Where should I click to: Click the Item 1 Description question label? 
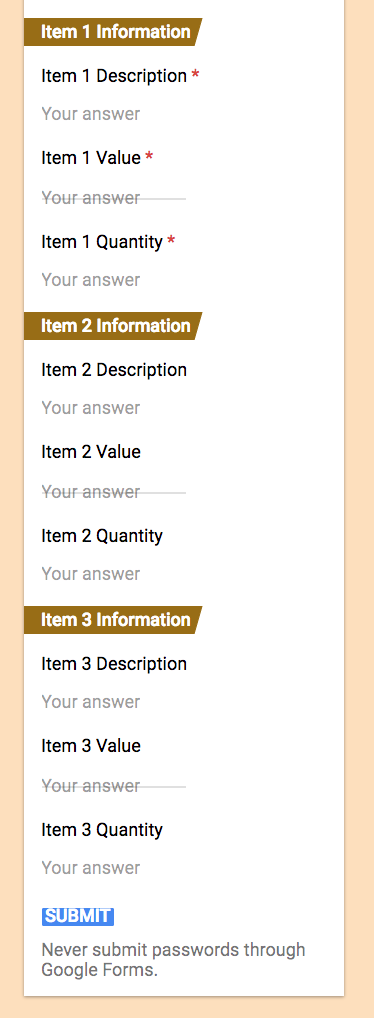[114, 76]
